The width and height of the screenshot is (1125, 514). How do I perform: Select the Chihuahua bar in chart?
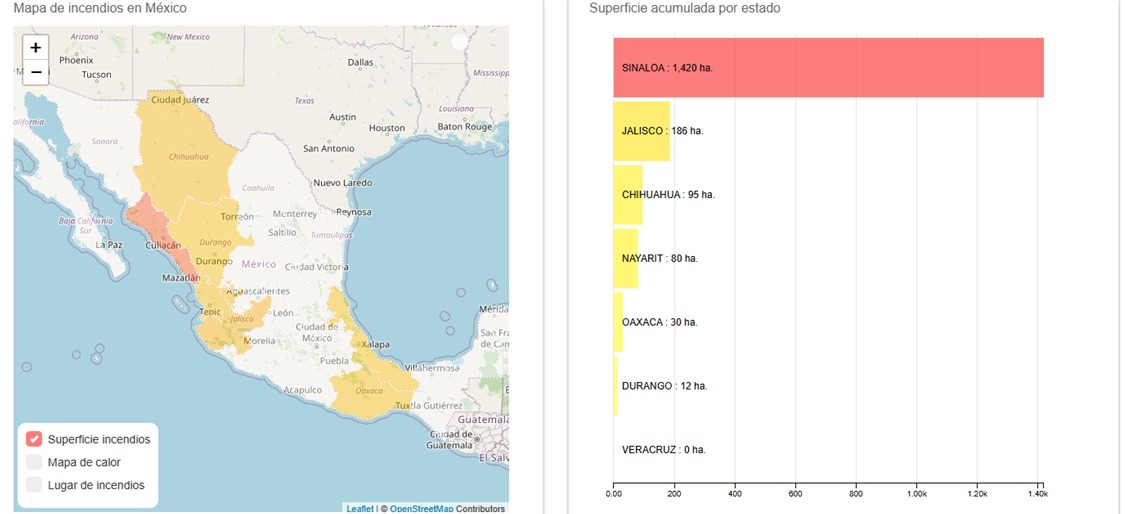point(627,195)
